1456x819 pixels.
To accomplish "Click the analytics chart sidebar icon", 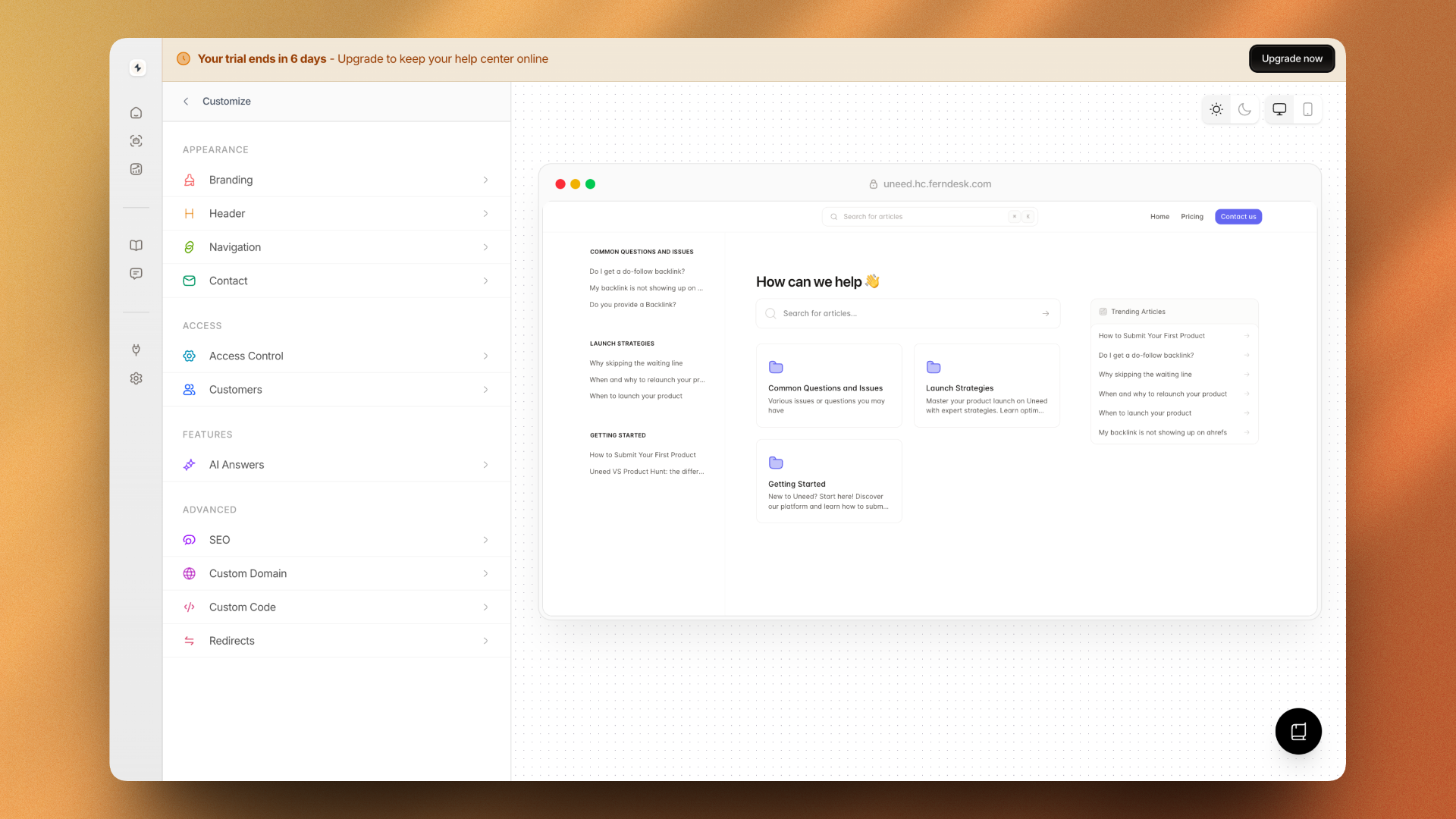I will [x=136, y=169].
